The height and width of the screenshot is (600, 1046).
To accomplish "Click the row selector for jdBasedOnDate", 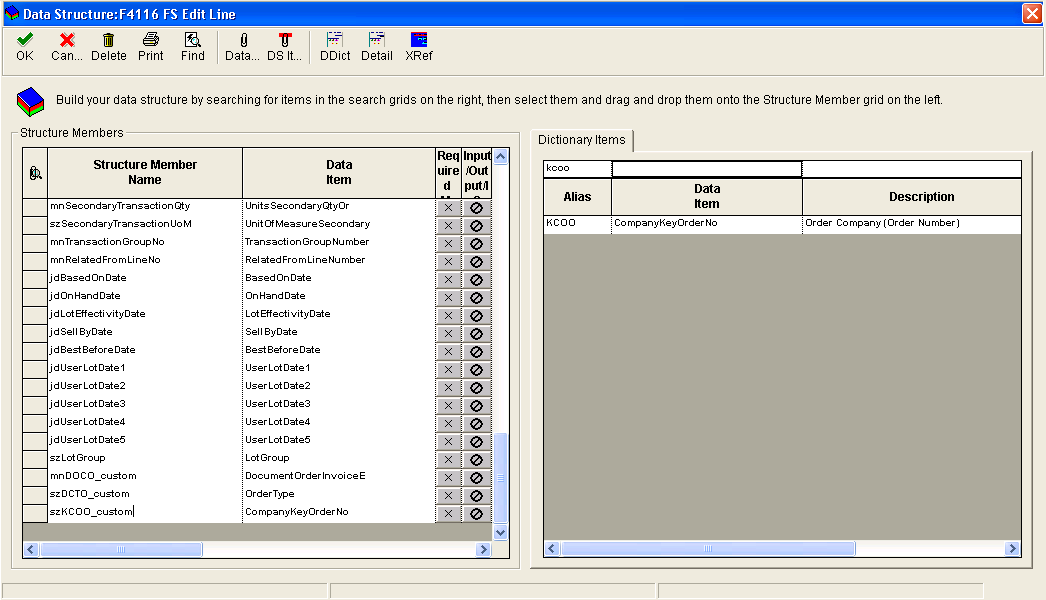I will click(35, 278).
